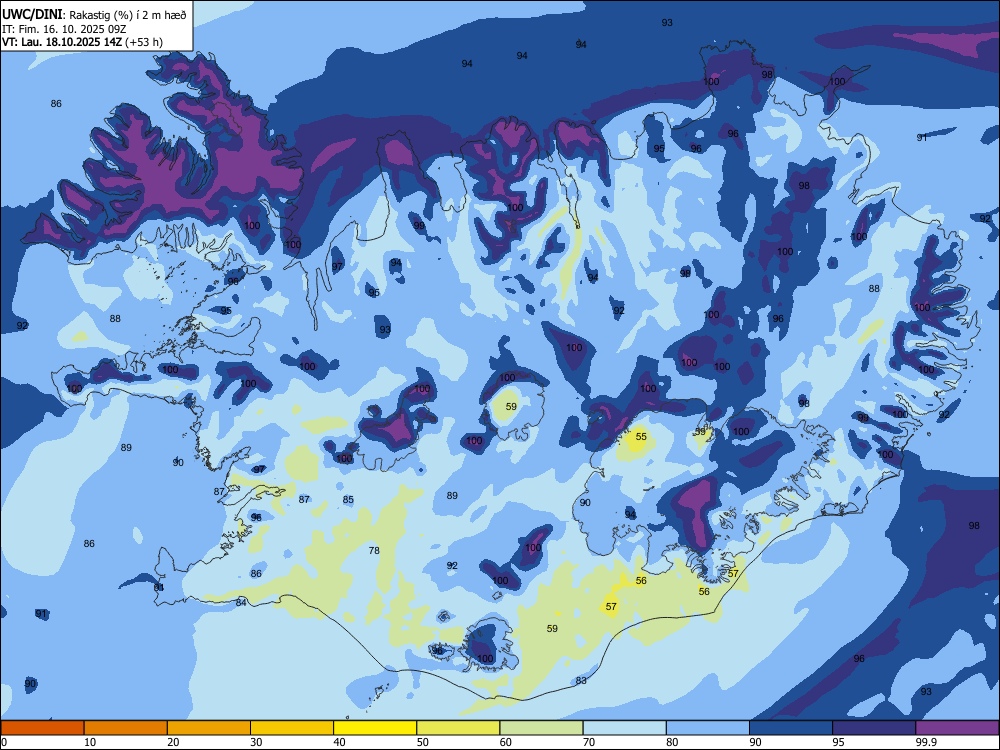This screenshot has width=1000, height=750.
Task: Click the 90–95 dark blue legend swatch
Action: pyautogui.click(x=791, y=728)
